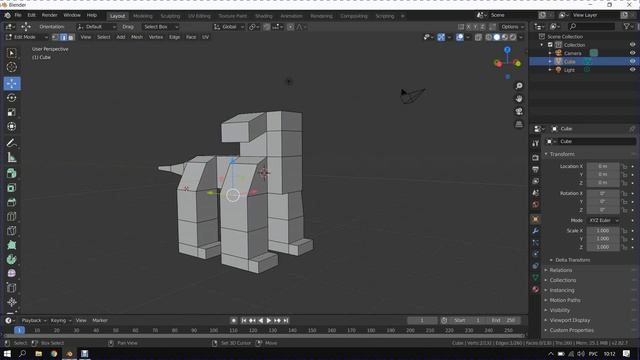Activate the Move tool
The height and width of the screenshot is (360, 640).
click(x=12, y=83)
